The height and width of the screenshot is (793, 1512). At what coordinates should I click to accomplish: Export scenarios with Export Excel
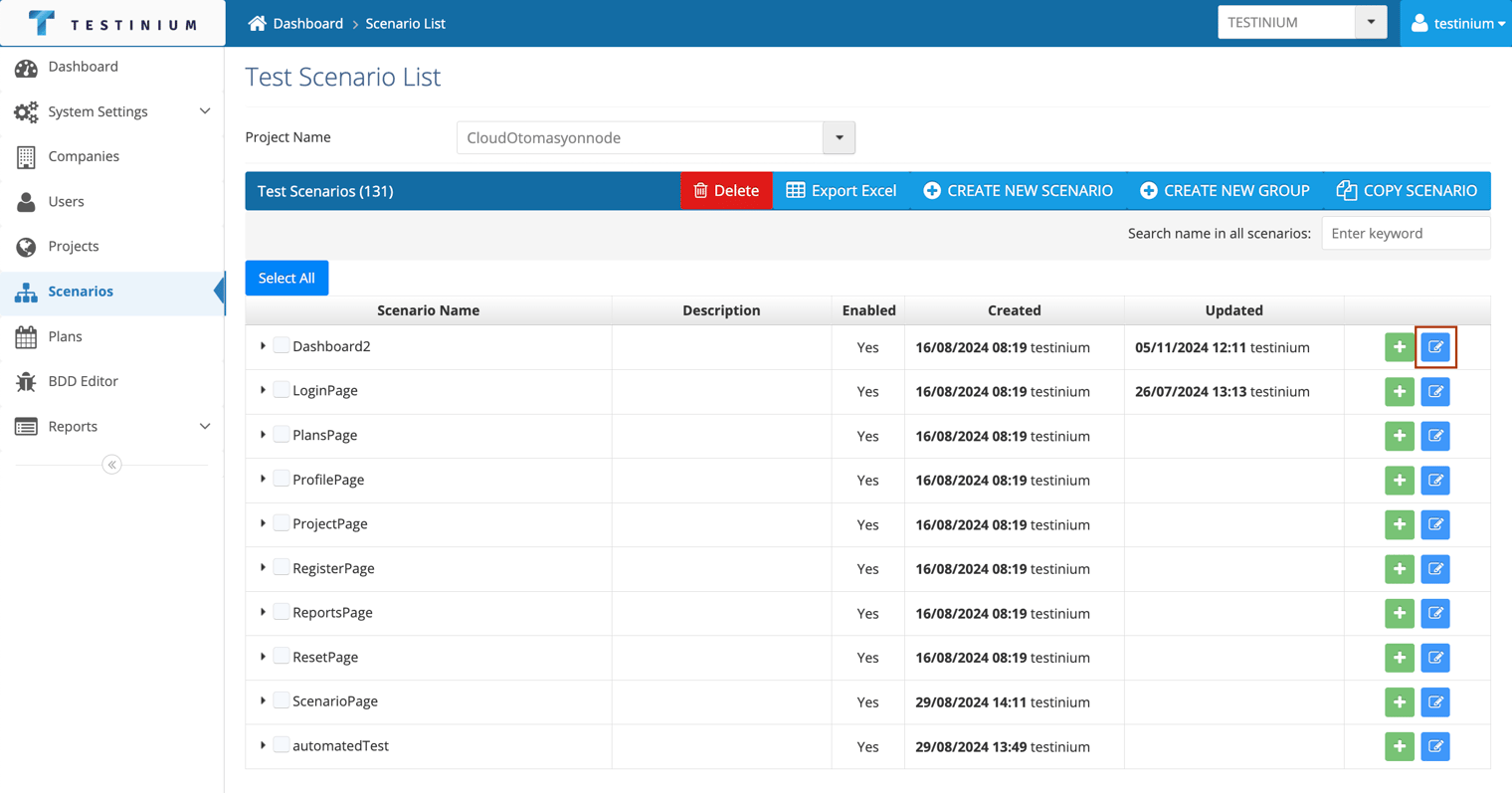click(x=842, y=190)
